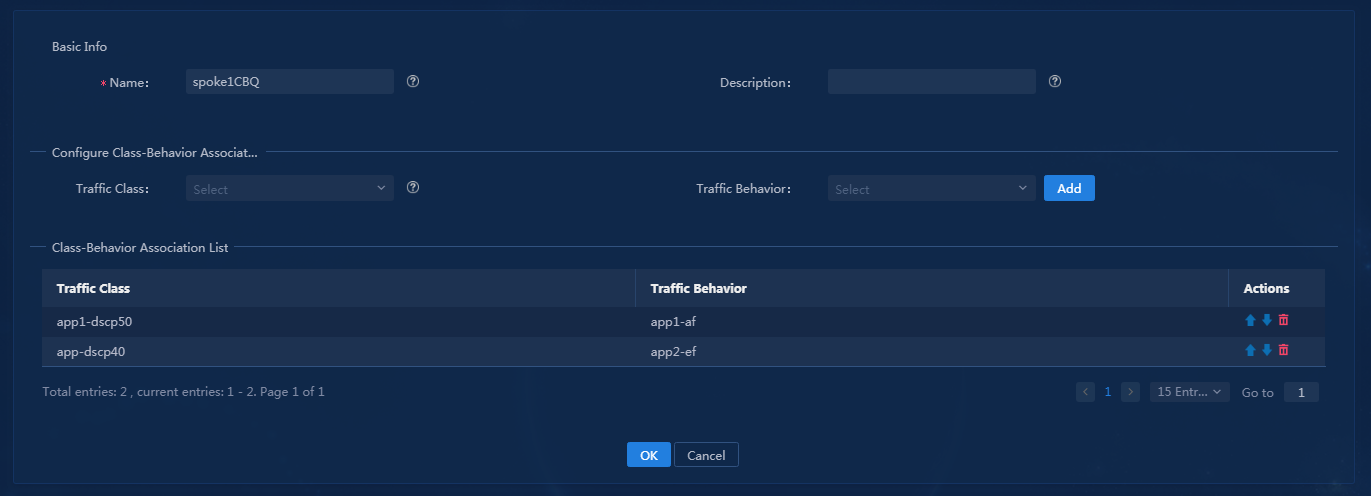This screenshot has width=1371, height=496.
Task: Click the Total entries summary text
Action: 184,392
